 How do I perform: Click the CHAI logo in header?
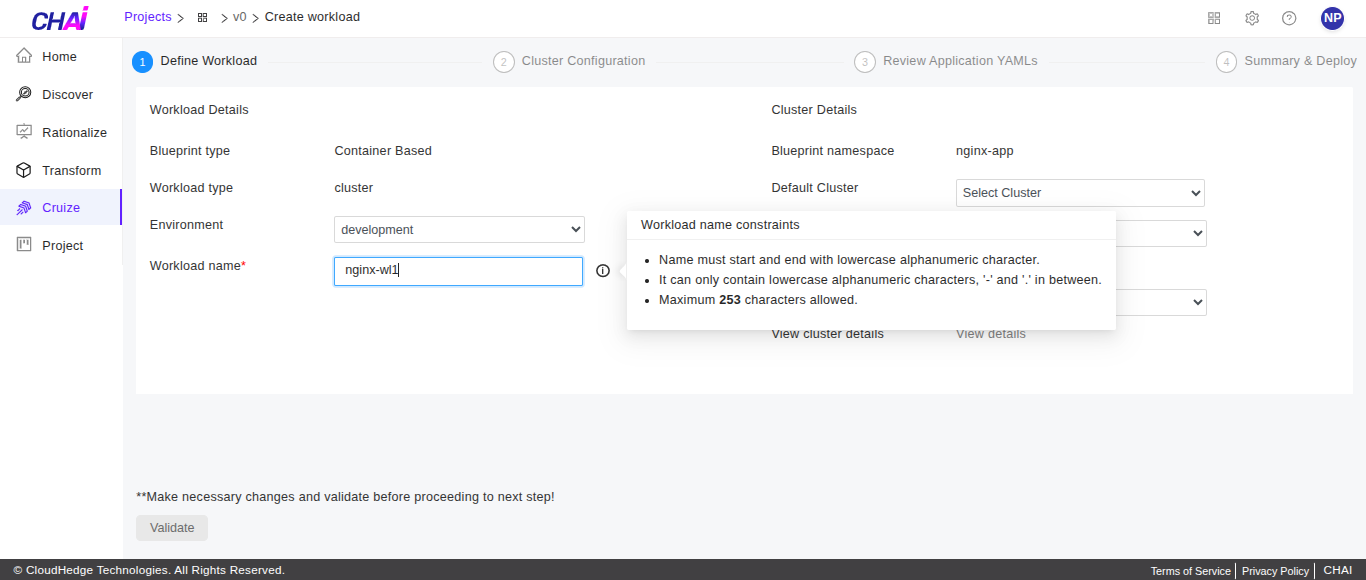coord(59,19)
